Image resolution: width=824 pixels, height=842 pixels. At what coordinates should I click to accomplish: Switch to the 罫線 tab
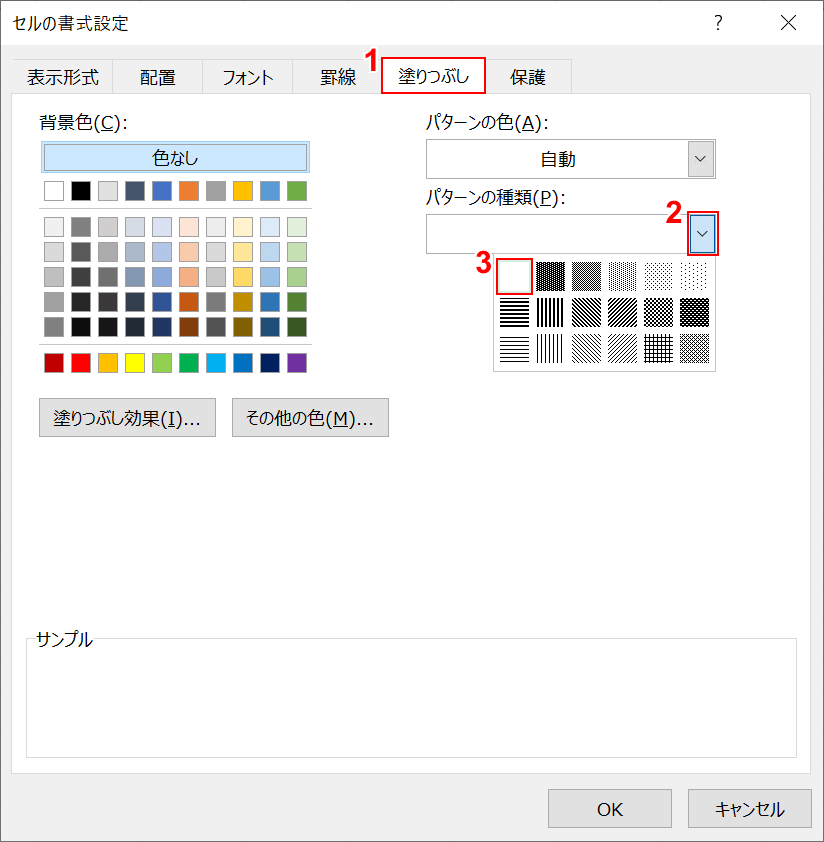(x=337, y=77)
